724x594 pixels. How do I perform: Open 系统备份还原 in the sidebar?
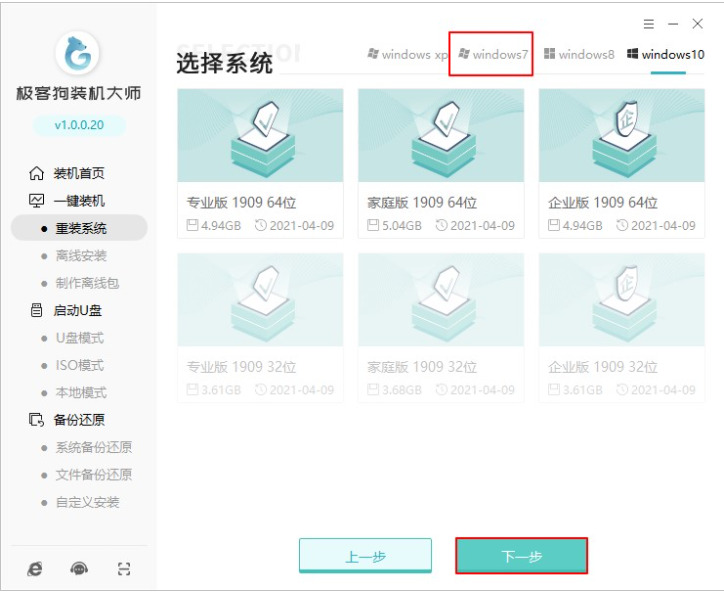coord(93,447)
